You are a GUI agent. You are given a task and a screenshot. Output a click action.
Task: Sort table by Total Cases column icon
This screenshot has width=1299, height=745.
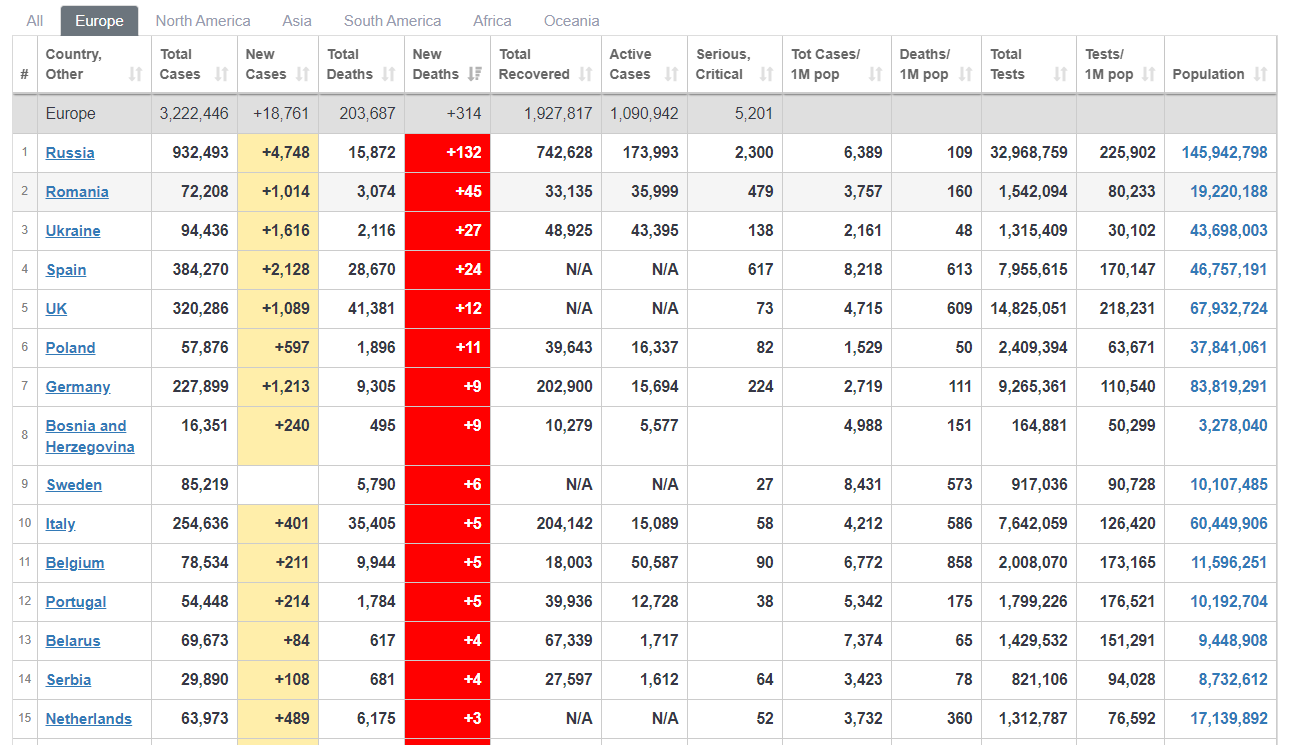[222, 74]
